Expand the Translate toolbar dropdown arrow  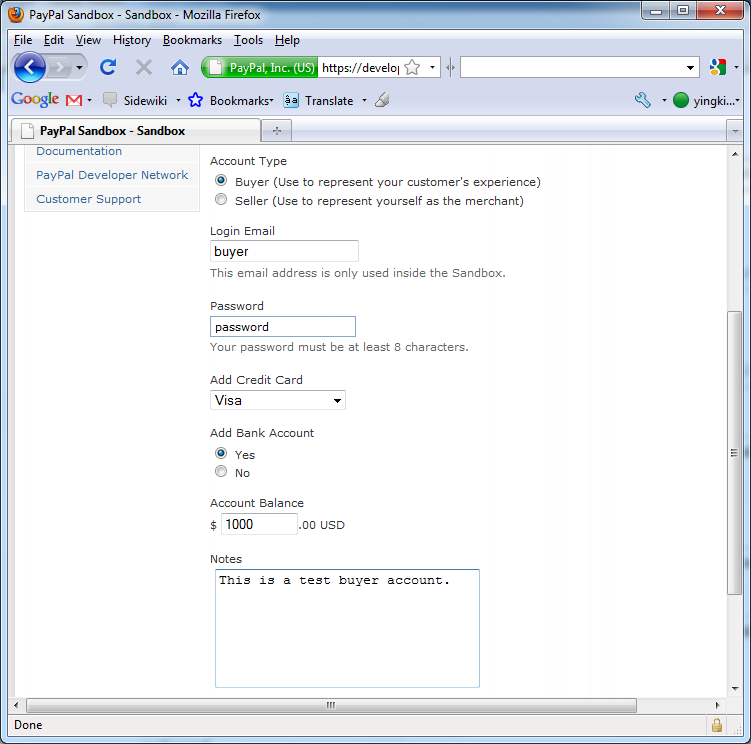pos(364,100)
